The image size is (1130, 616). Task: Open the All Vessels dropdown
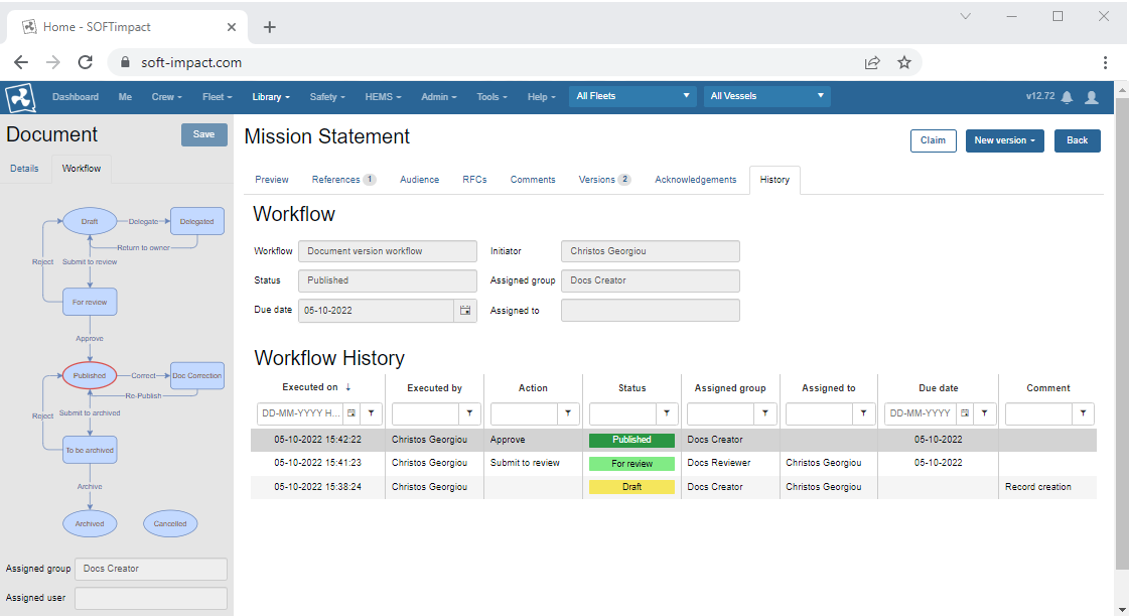[x=767, y=97]
